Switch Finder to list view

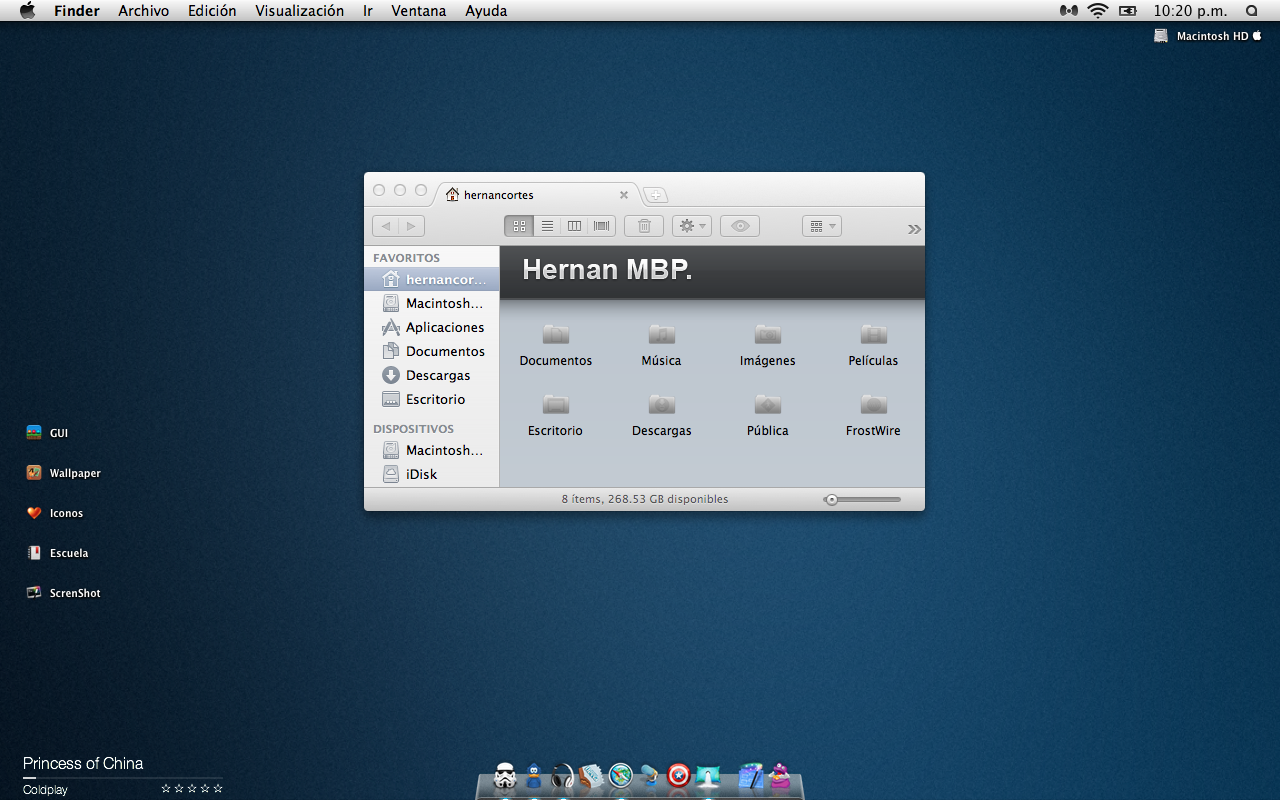547,226
